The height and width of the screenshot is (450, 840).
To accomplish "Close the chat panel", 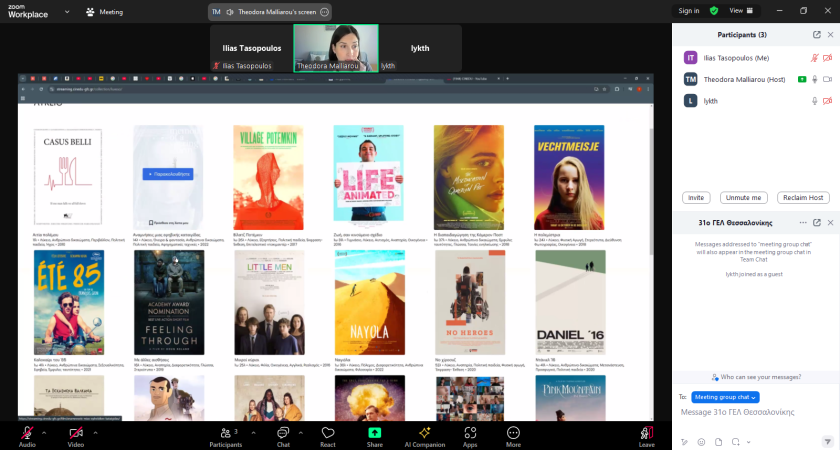I will [x=830, y=223].
